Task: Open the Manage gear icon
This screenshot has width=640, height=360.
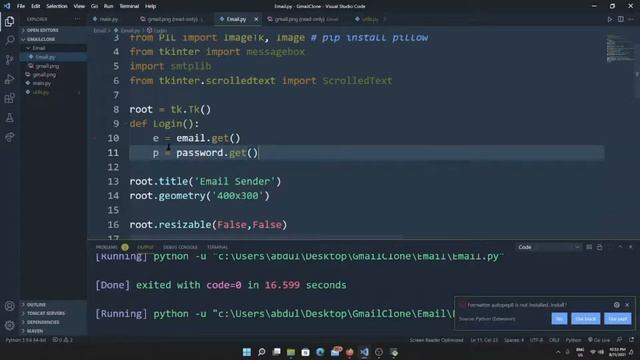Action: click(x=9, y=325)
